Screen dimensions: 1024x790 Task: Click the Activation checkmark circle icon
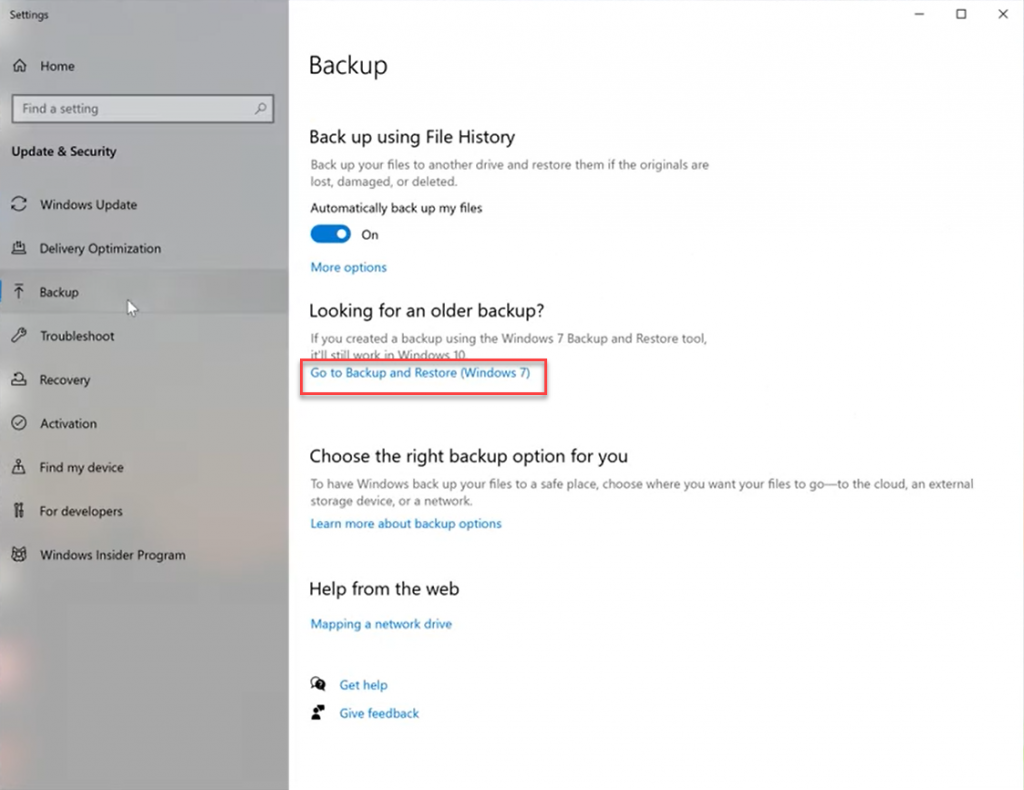click(x=19, y=423)
